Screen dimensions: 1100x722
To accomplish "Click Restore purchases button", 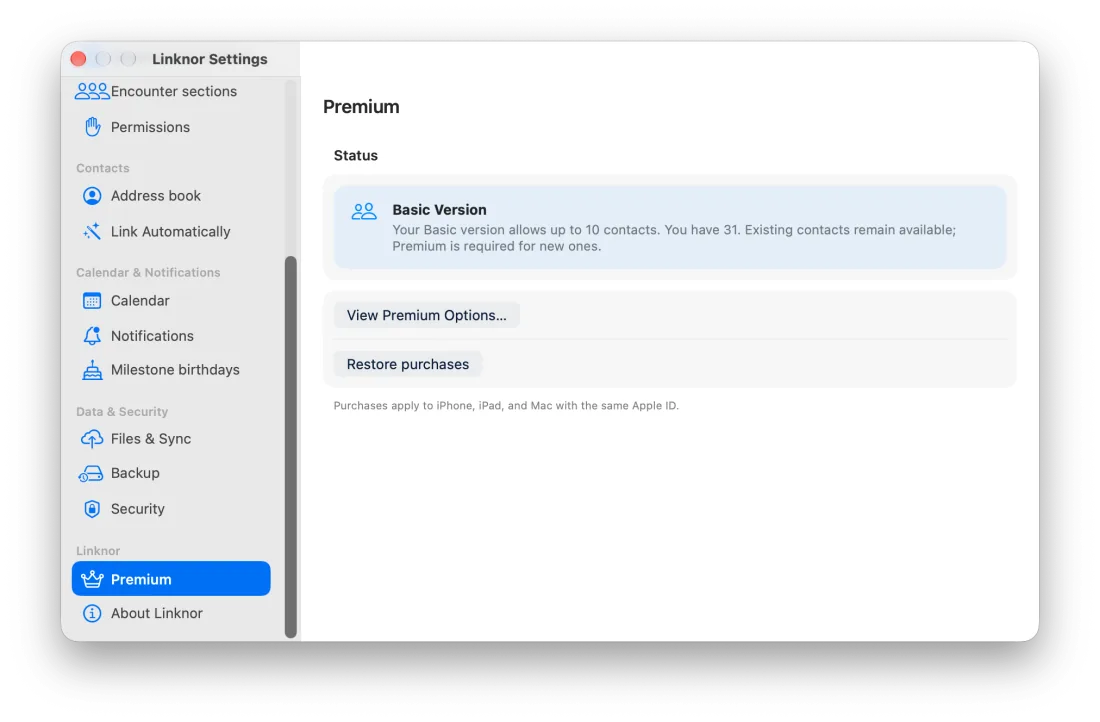I will pyautogui.click(x=408, y=365).
